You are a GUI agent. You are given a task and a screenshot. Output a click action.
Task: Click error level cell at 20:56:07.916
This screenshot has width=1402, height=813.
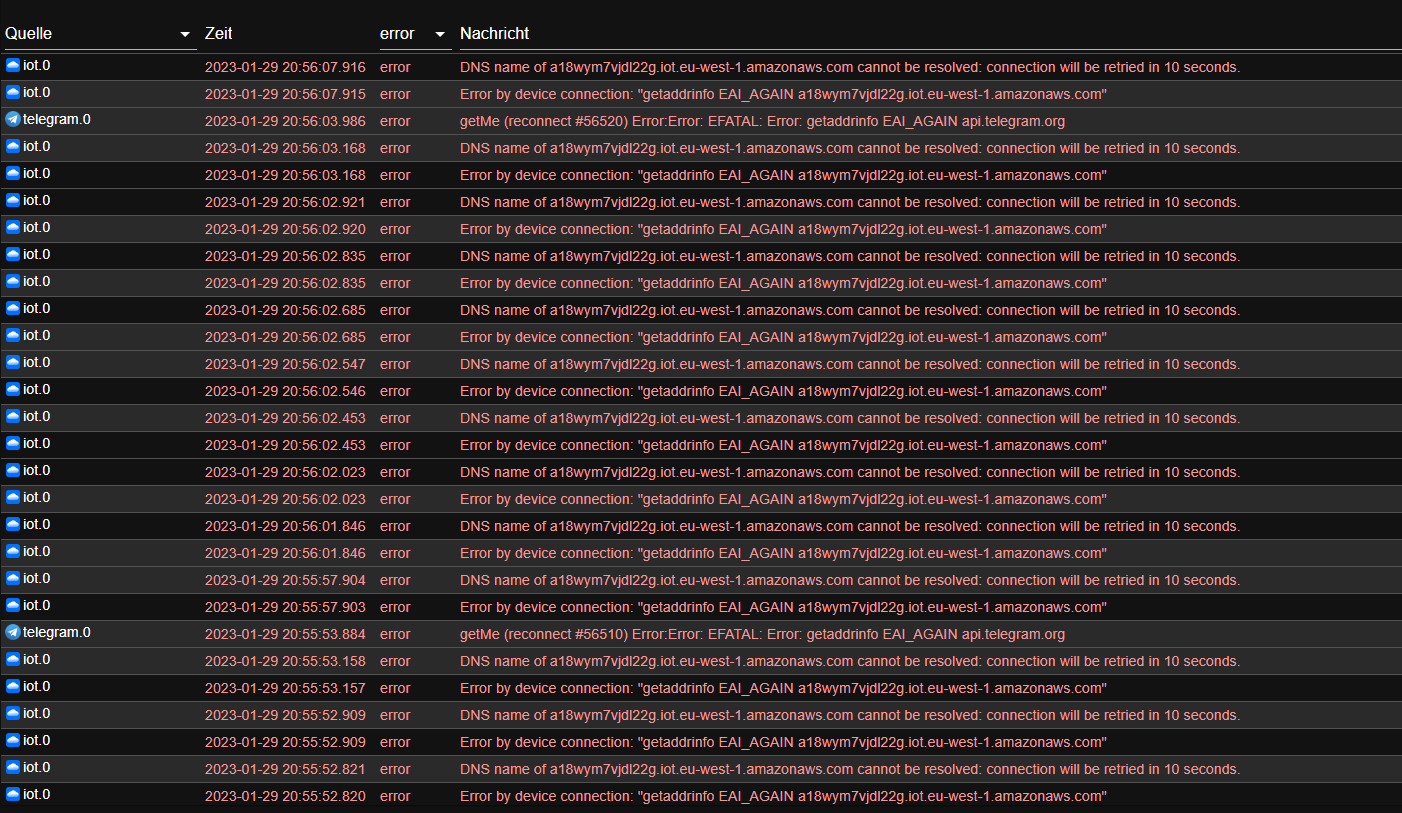395,67
